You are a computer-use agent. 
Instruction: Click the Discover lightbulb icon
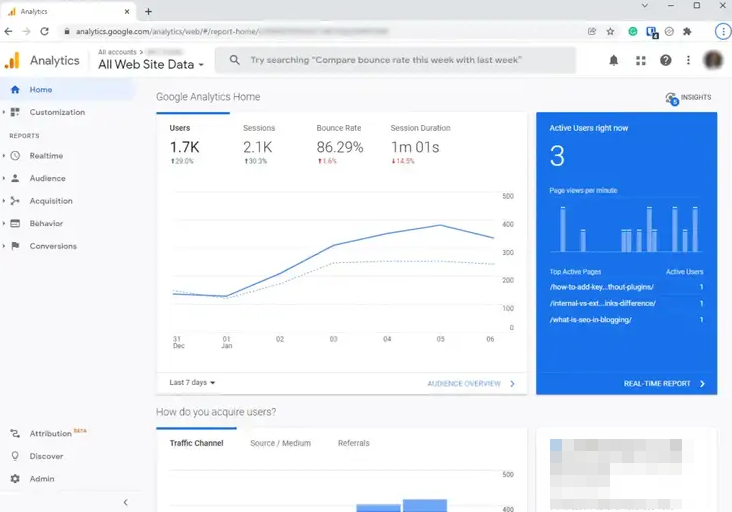(15, 456)
